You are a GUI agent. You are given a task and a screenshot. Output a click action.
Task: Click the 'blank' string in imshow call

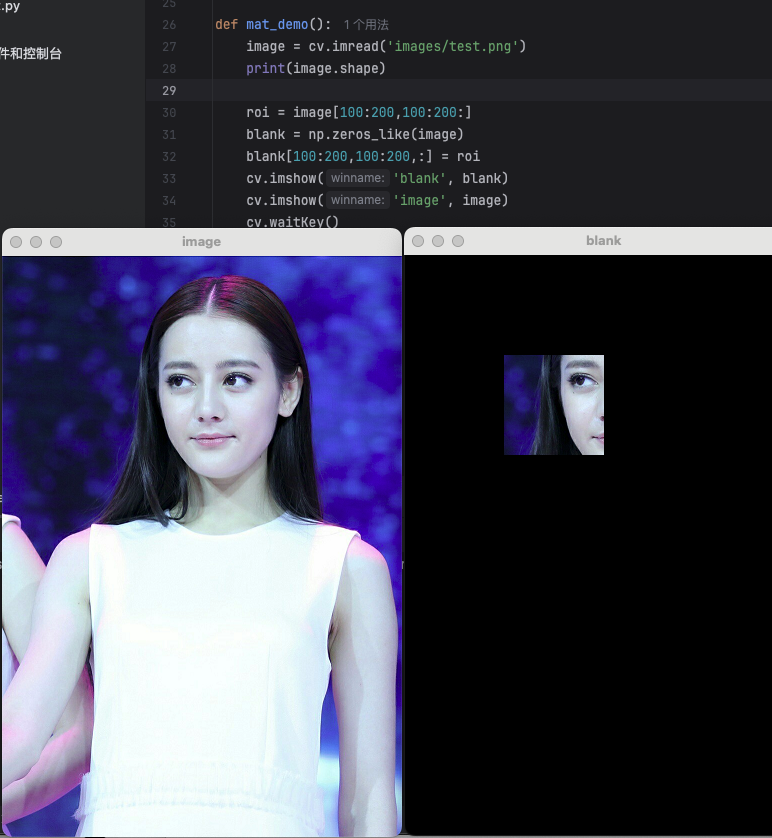pyautogui.click(x=419, y=178)
